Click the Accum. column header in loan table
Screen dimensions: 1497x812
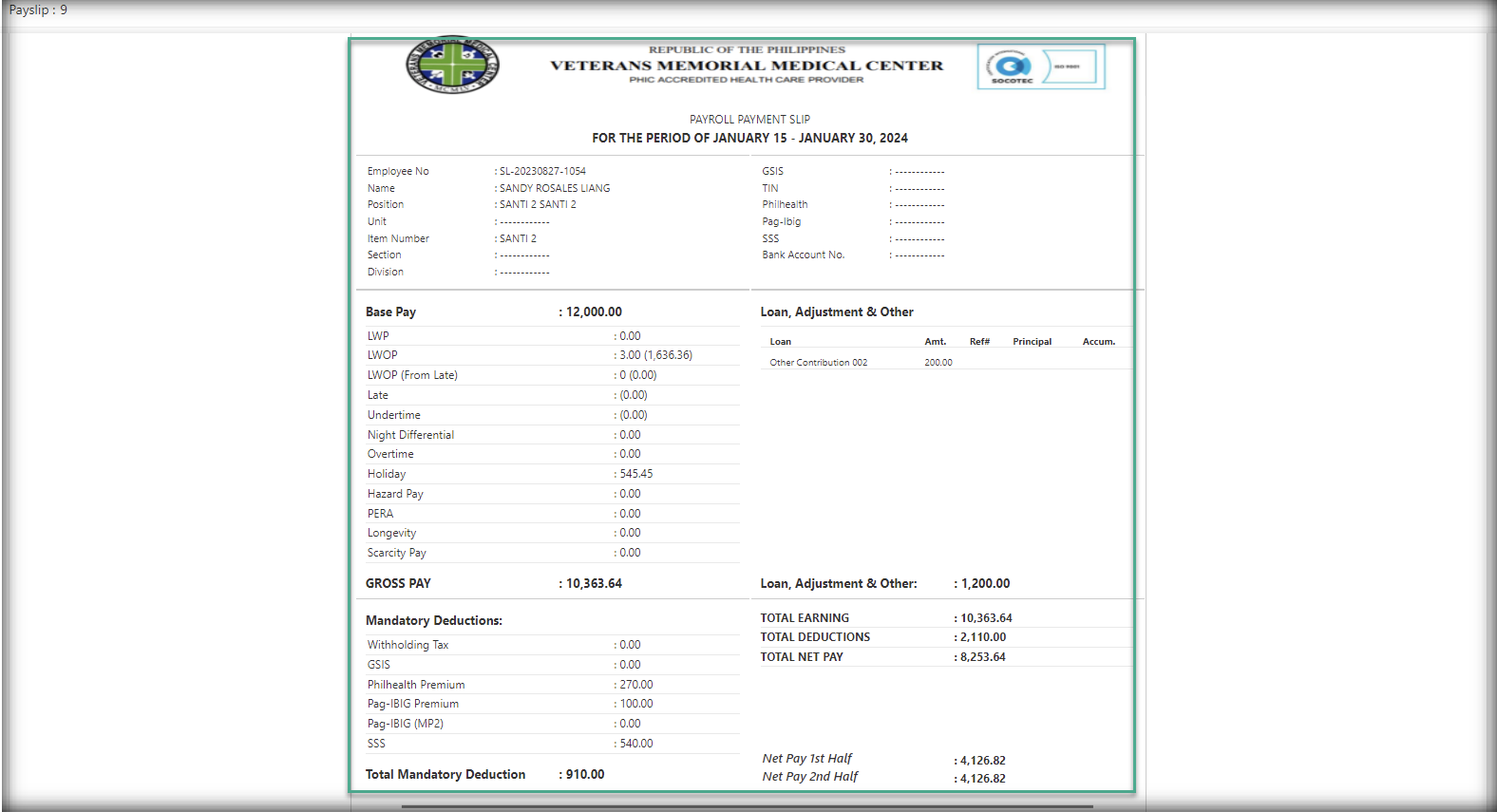pyautogui.click(x=1098, y=342)
